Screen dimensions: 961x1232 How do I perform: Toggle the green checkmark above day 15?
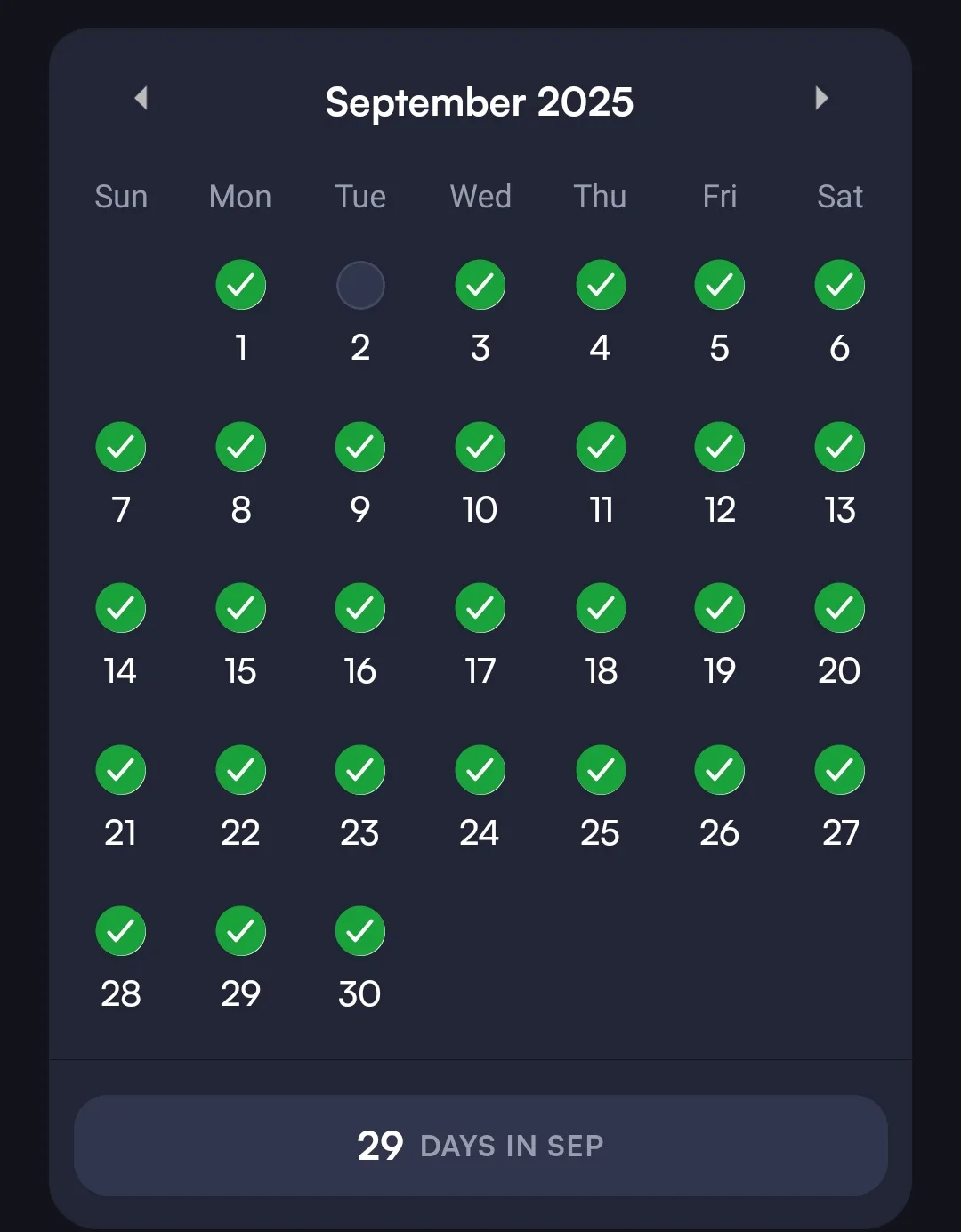[x=240, y=608]
